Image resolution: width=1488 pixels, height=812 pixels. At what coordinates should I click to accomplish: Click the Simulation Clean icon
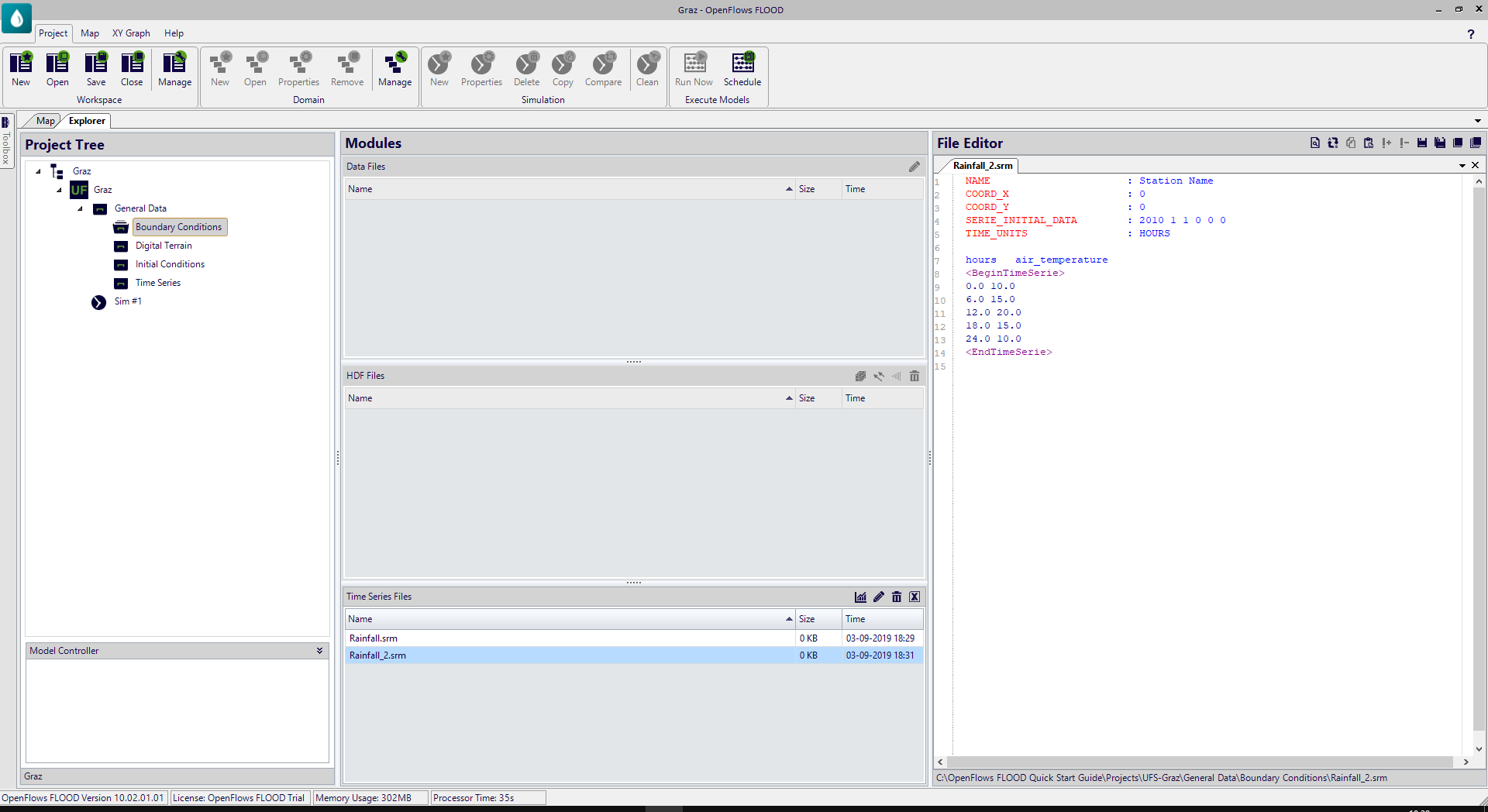click(x=648, y=69)
